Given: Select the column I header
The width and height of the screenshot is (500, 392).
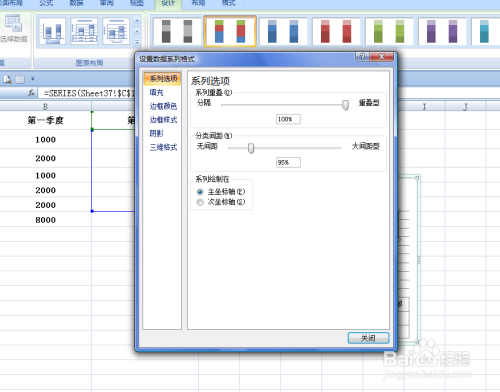Looking at the screenshot, I should (424, 107).
